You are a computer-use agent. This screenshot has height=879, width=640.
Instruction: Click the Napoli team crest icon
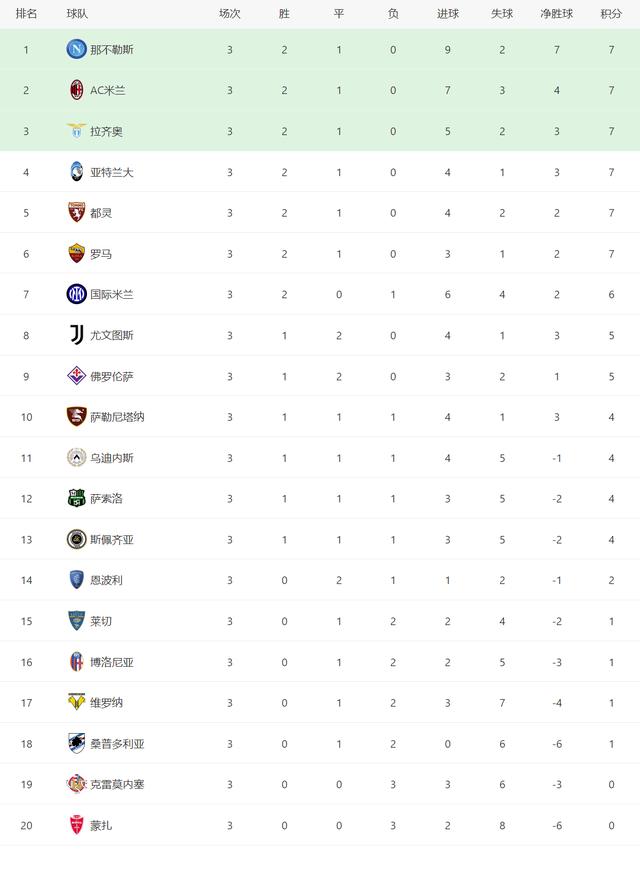click(x=76, y=49)
